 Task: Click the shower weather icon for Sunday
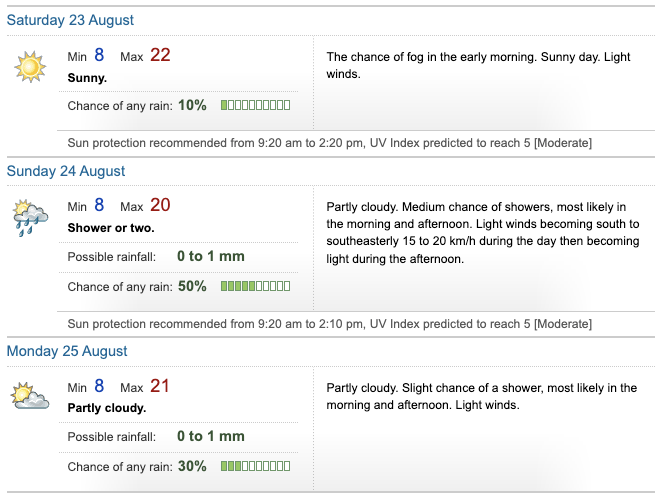(x=28, y=217)
